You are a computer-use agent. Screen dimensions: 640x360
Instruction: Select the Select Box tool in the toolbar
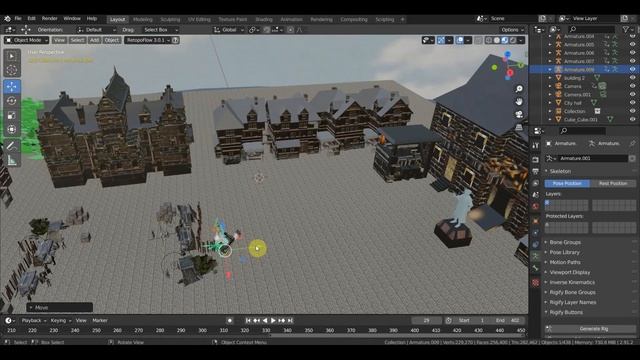coord(12,56)
